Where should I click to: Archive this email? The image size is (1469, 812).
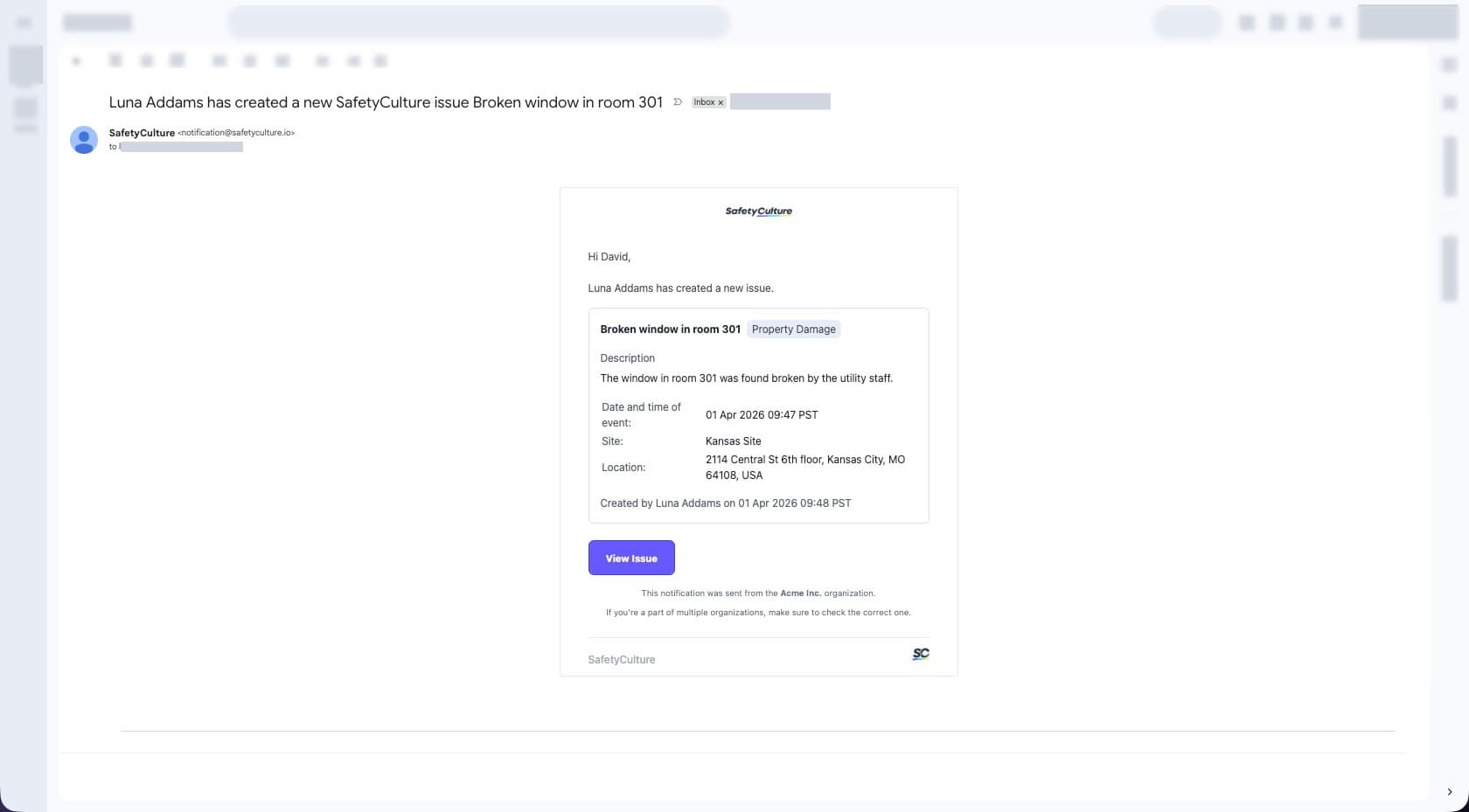pos(115,60)
